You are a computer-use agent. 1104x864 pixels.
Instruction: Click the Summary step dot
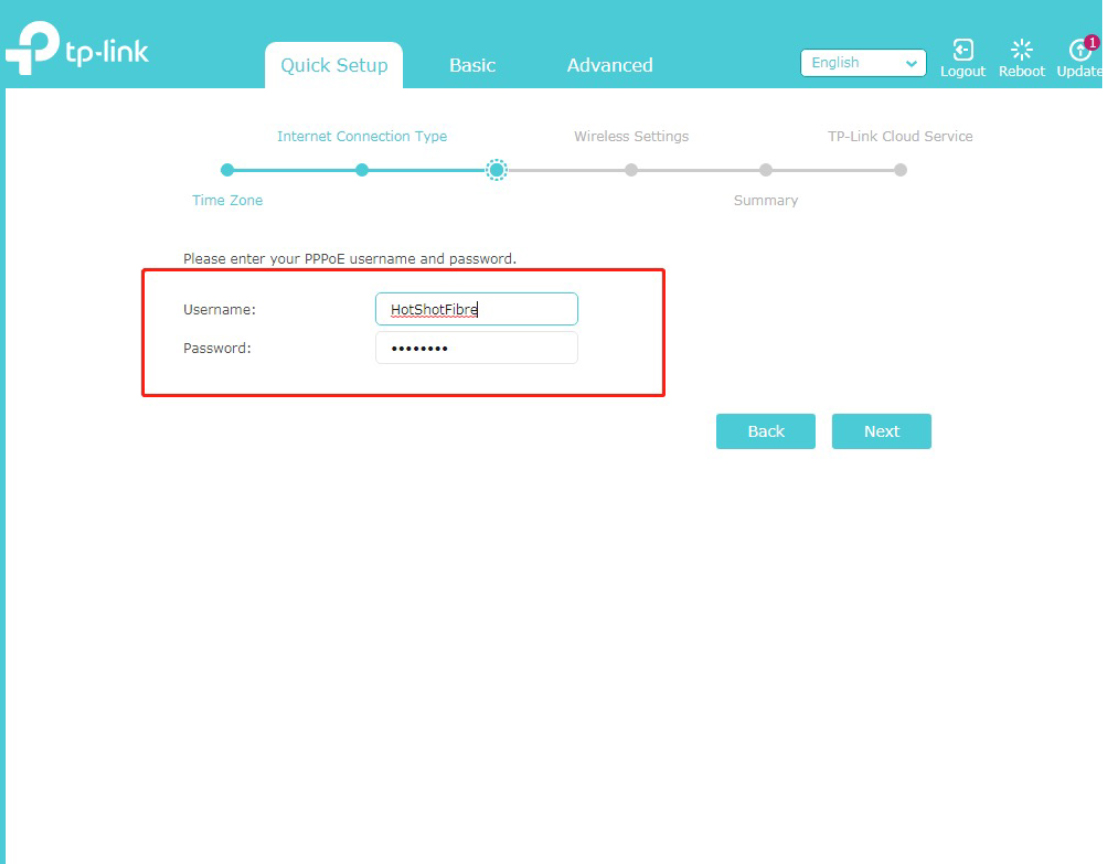[x=766, y=170]
